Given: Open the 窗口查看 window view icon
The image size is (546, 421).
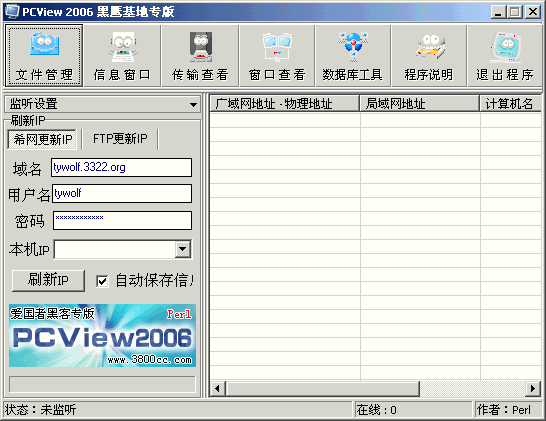Looking at the screenshot, I should click(x=277, y=55).
